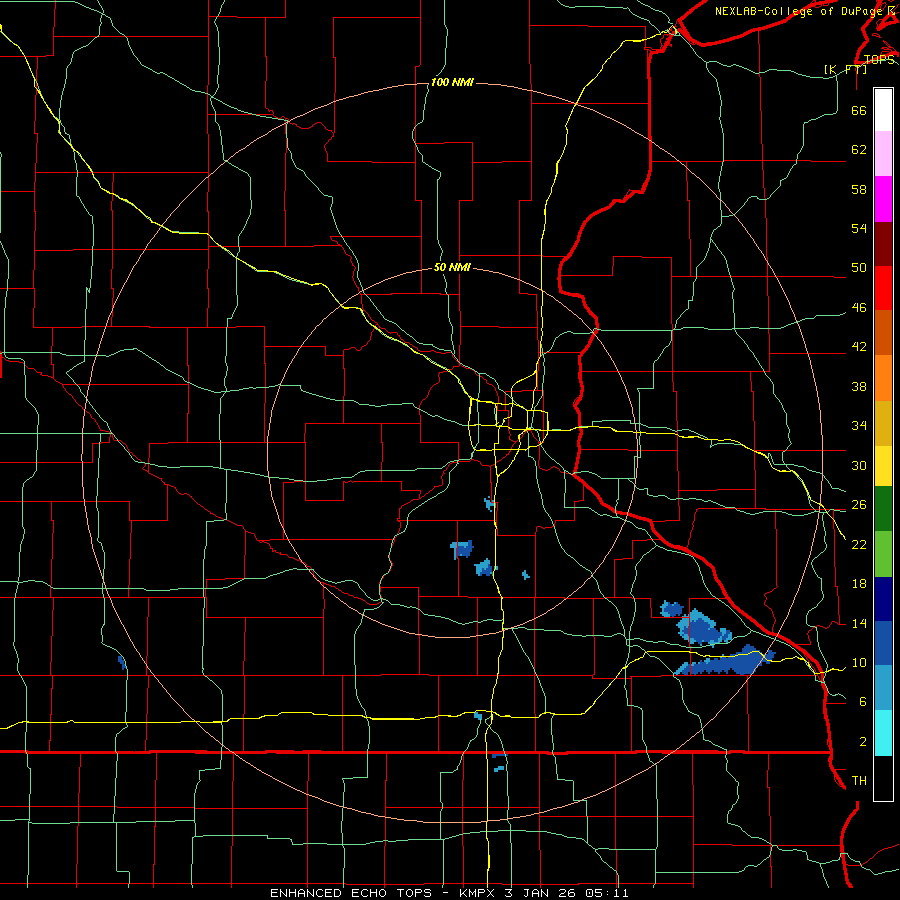Click the "[K FT]" units label

coord(845,69)
